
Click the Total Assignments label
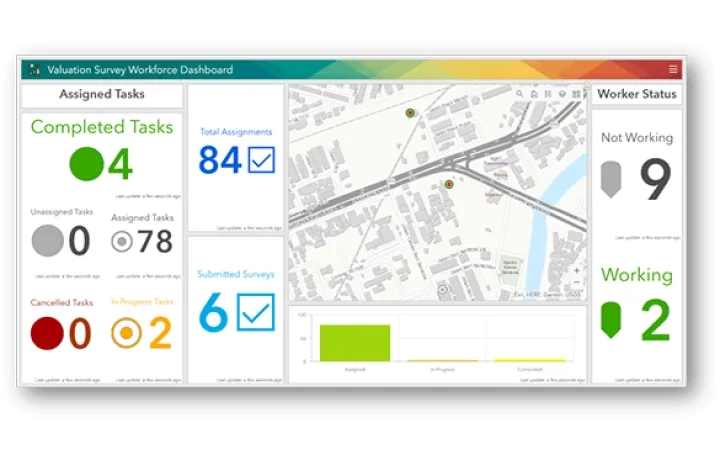(x=236, y=132)
